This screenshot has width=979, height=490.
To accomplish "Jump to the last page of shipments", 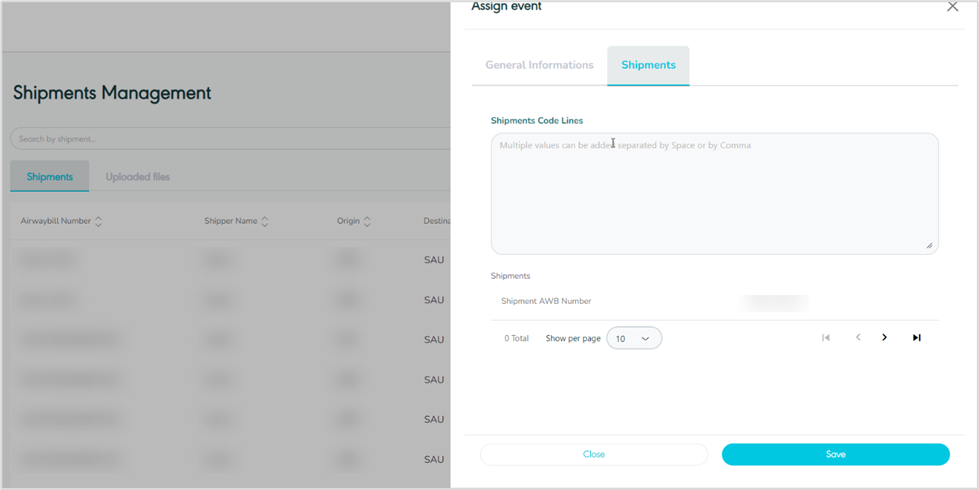I will (916, 338).
